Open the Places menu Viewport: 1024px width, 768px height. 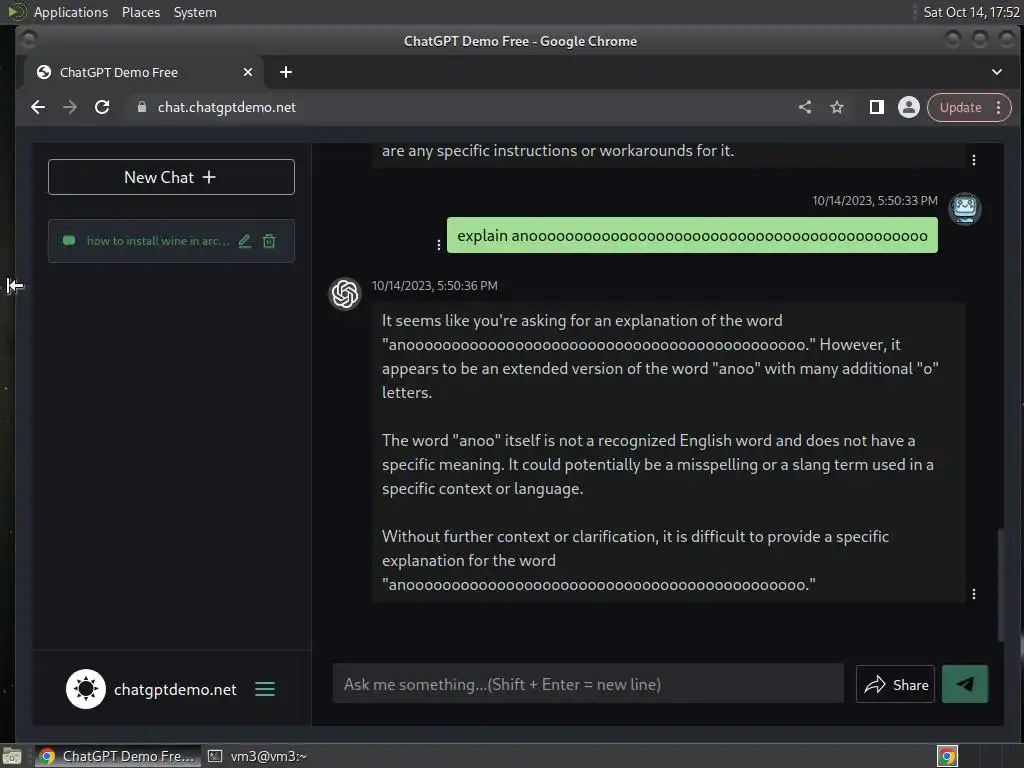140,12
